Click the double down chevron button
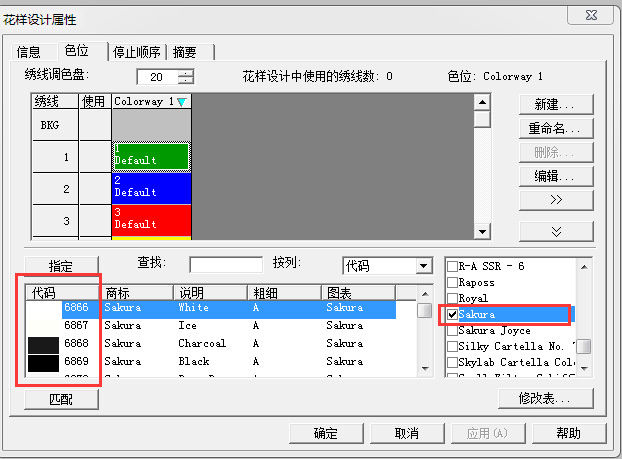Viewport: 622px width, 459px height. (x=556, y=231)
